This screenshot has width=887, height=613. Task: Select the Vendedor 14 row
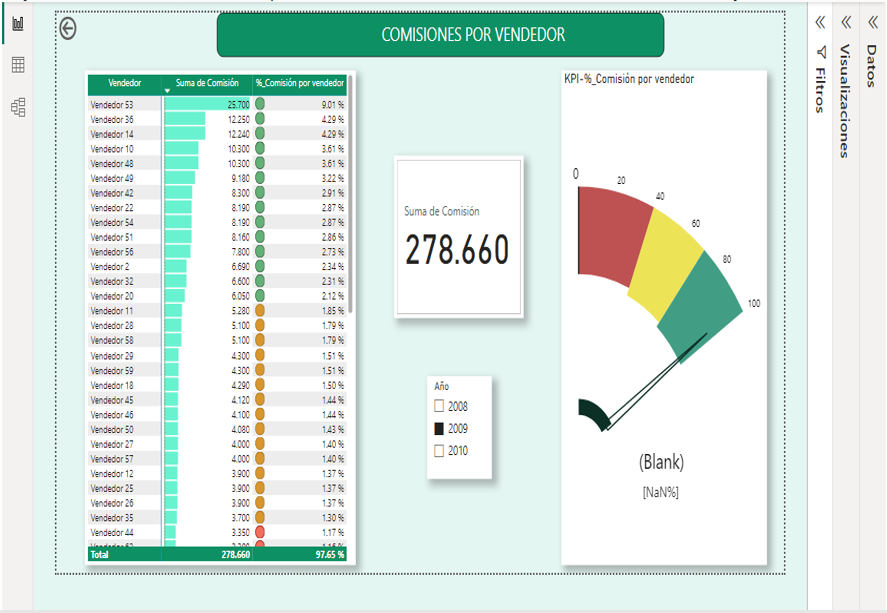(x=218, y=134)
